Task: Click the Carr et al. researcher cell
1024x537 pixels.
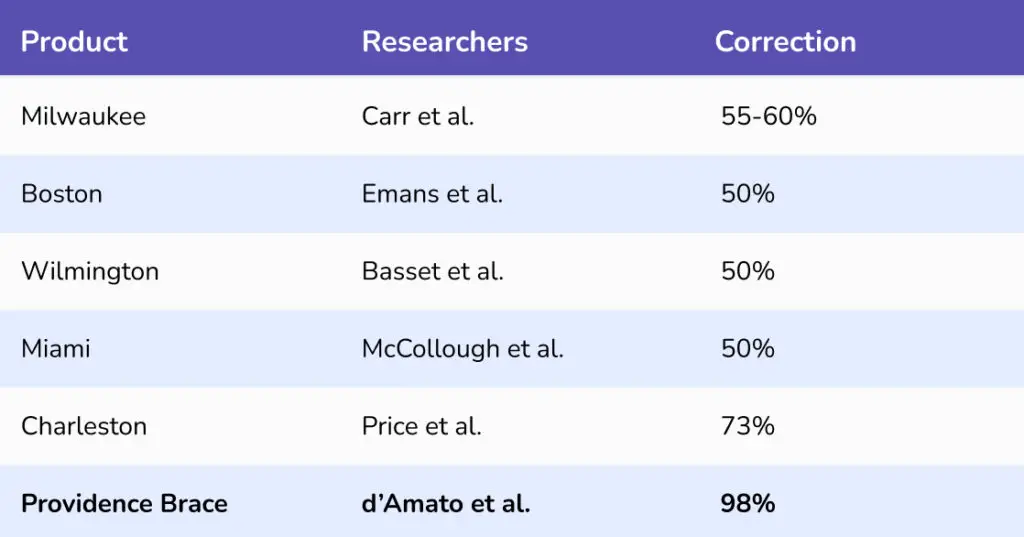Action: [x=417, y=116]
